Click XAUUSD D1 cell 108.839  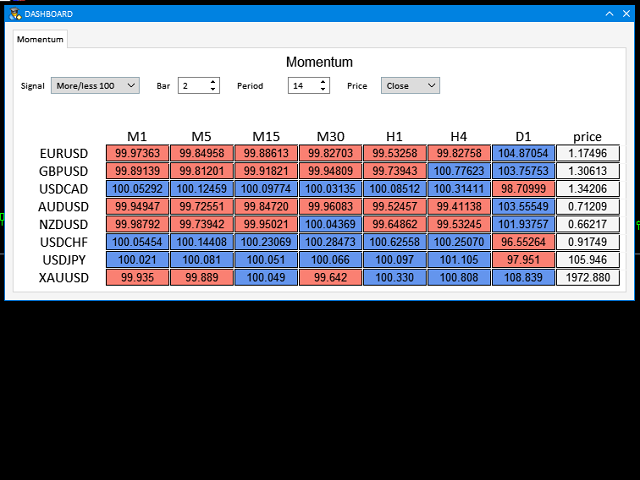click(523, 277)
